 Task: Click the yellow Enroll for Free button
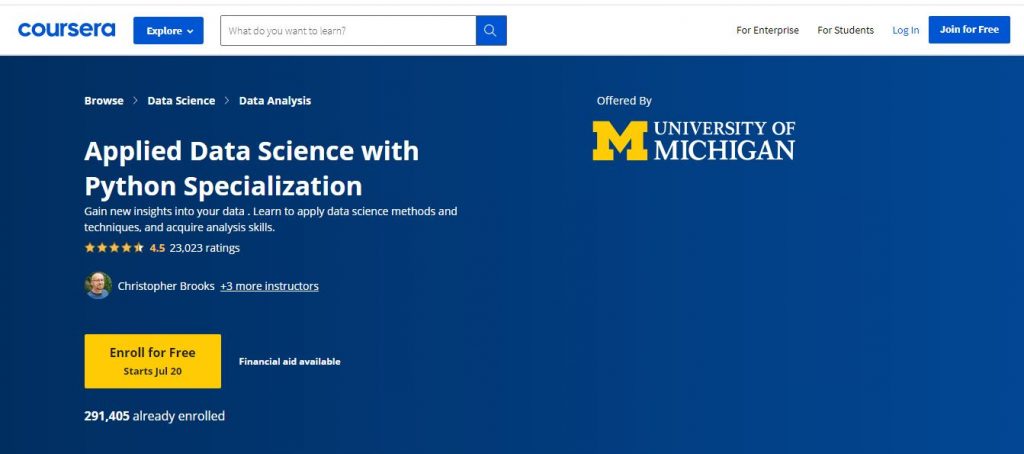[152, 360]
